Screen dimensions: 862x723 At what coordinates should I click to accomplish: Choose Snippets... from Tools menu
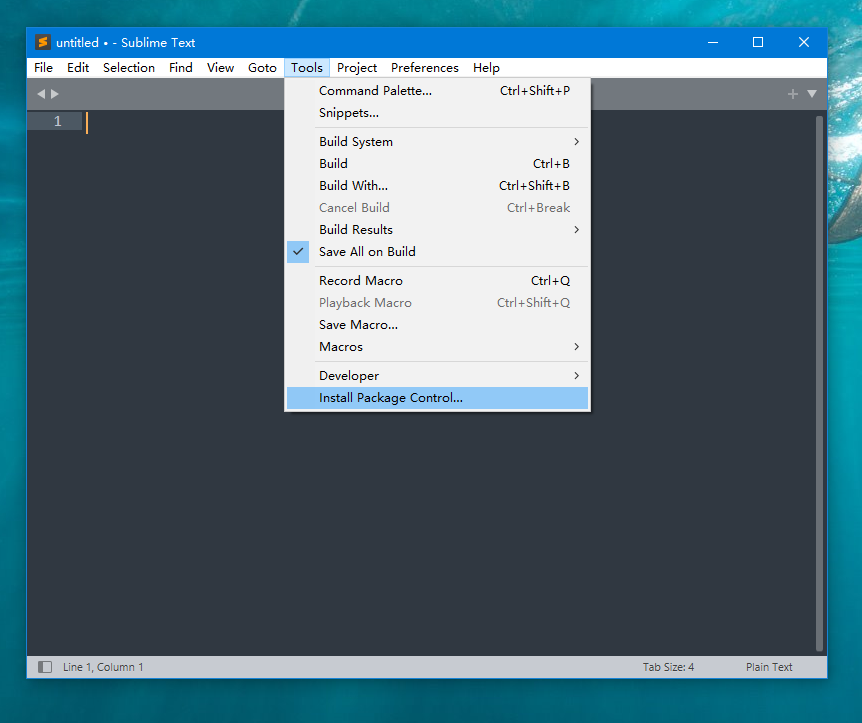[438, 113]
